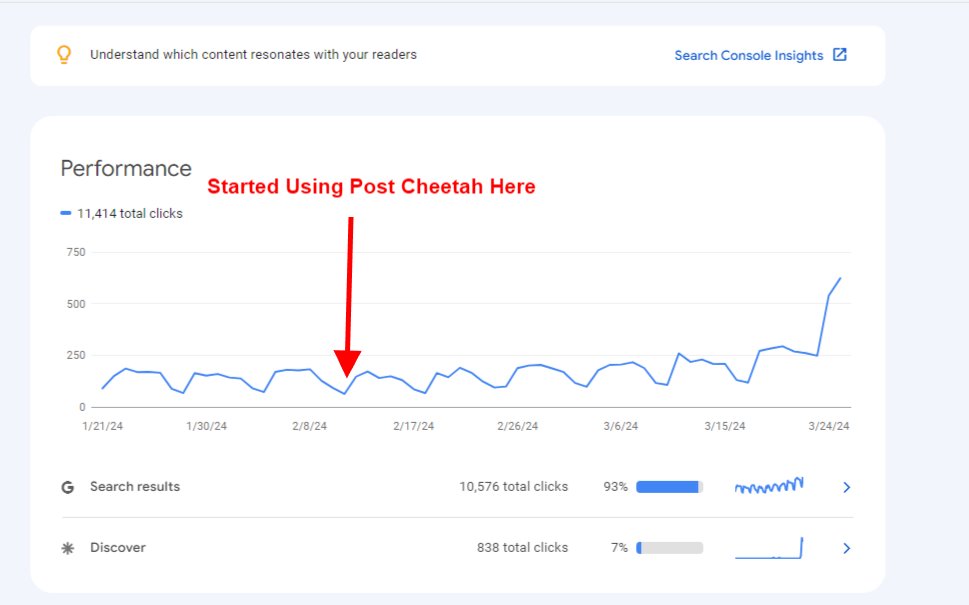The height and width of the screenshot is (605, 969).
Task: Open the Search Console Insights link
Action: coord(748,56)
